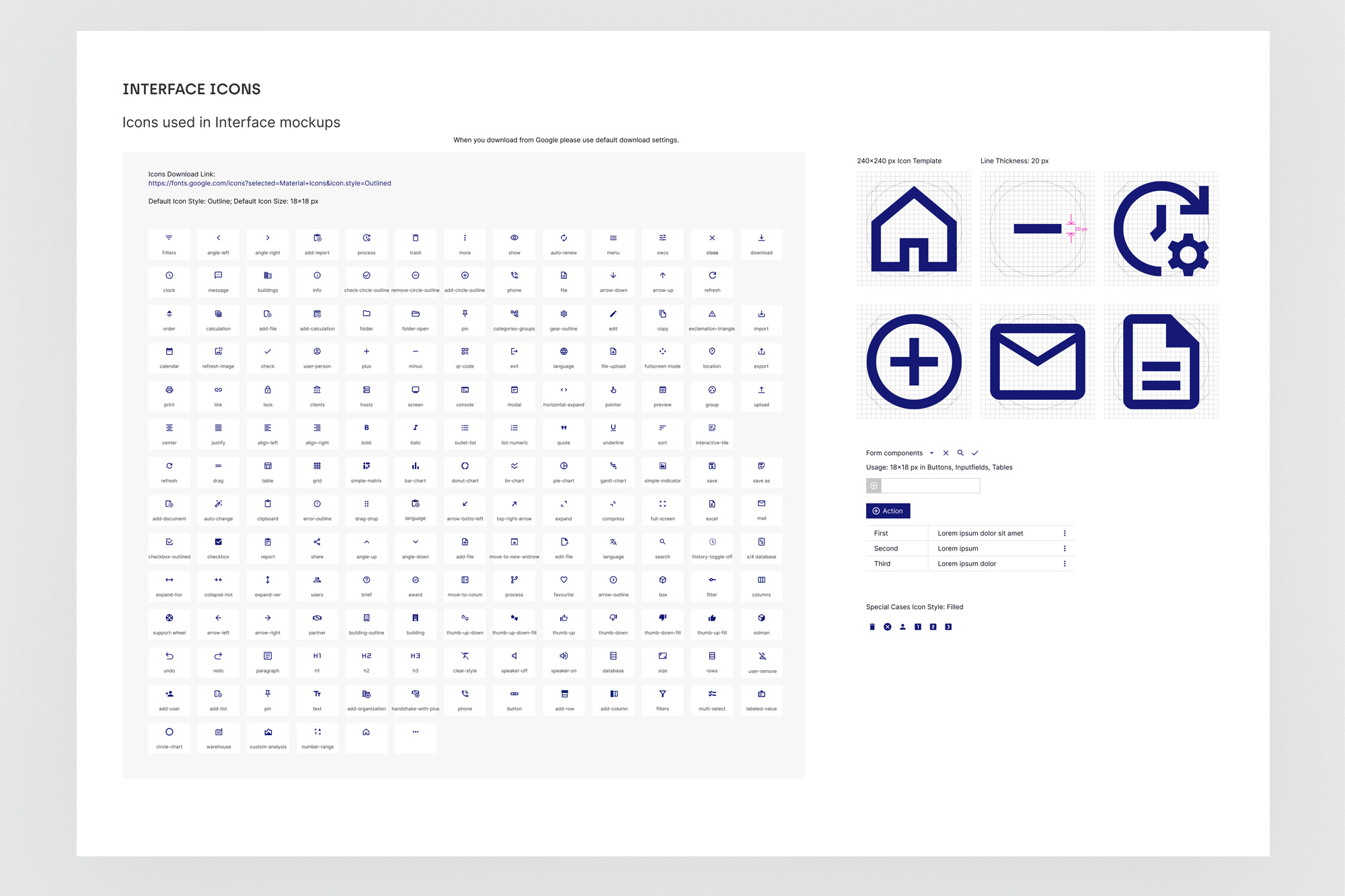
Task: Open more options for First row
Action: (1065, 533)
